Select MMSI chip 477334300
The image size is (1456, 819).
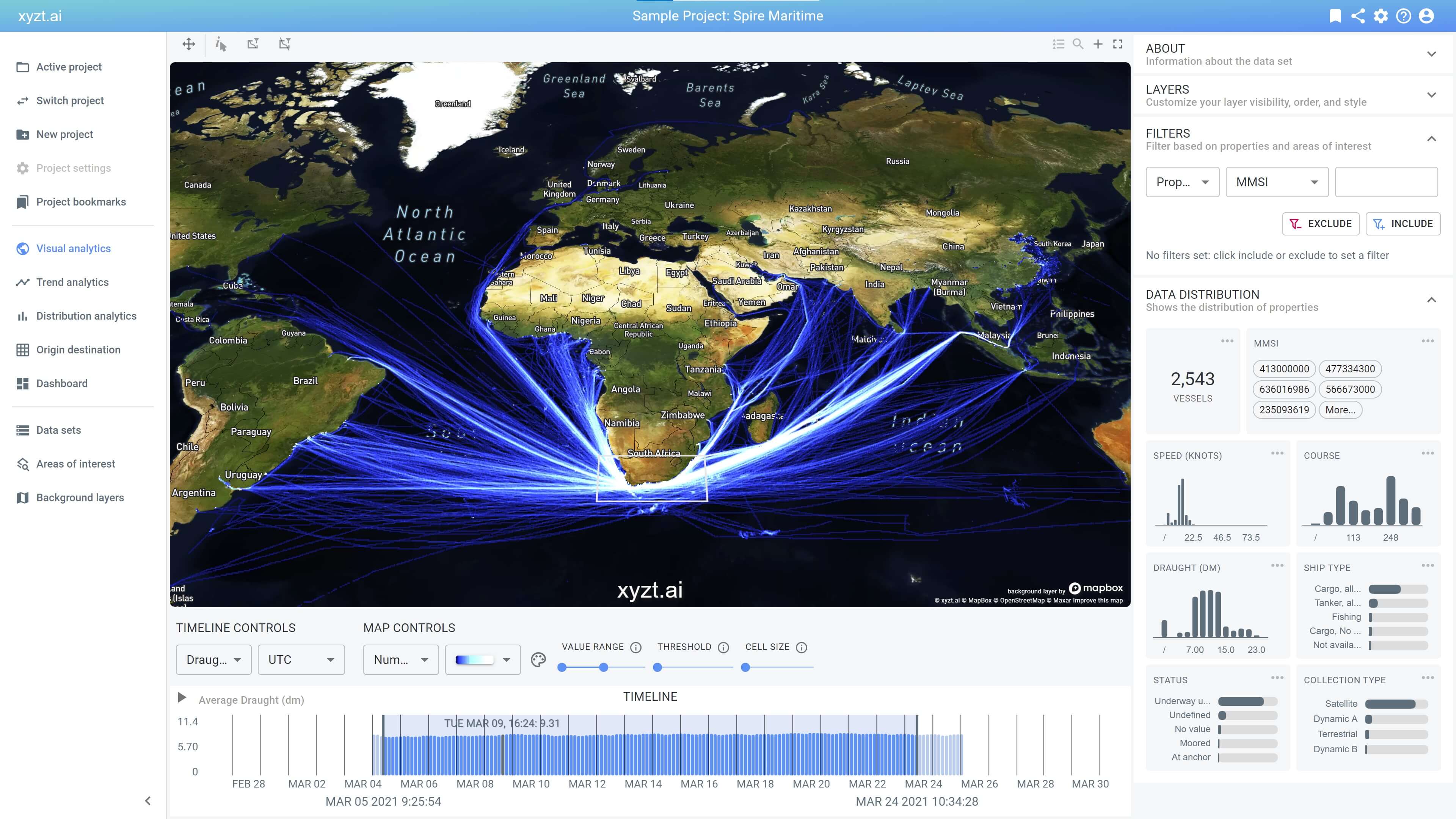(x=1350, y=369)
